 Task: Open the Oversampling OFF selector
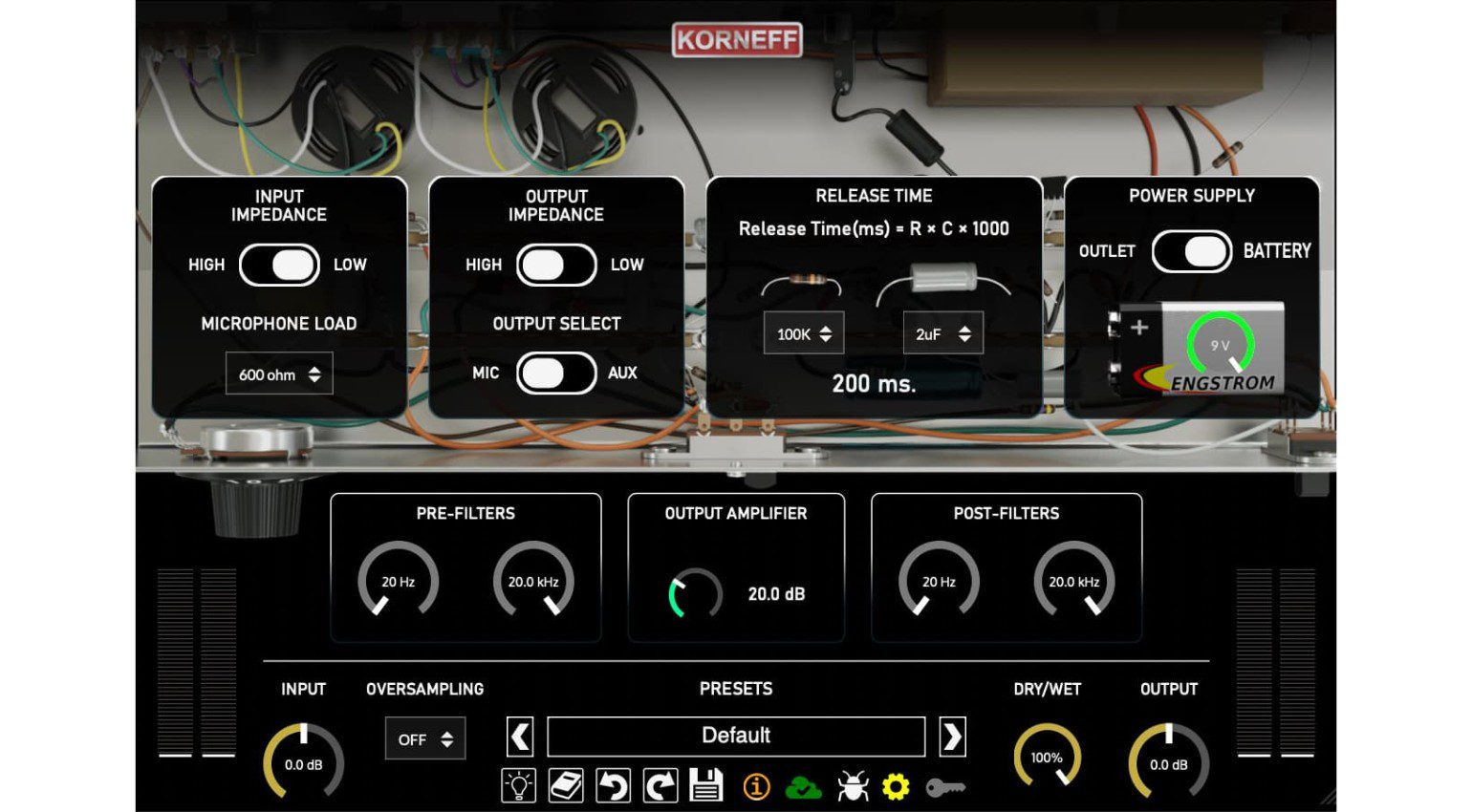[x=424, y=738]
